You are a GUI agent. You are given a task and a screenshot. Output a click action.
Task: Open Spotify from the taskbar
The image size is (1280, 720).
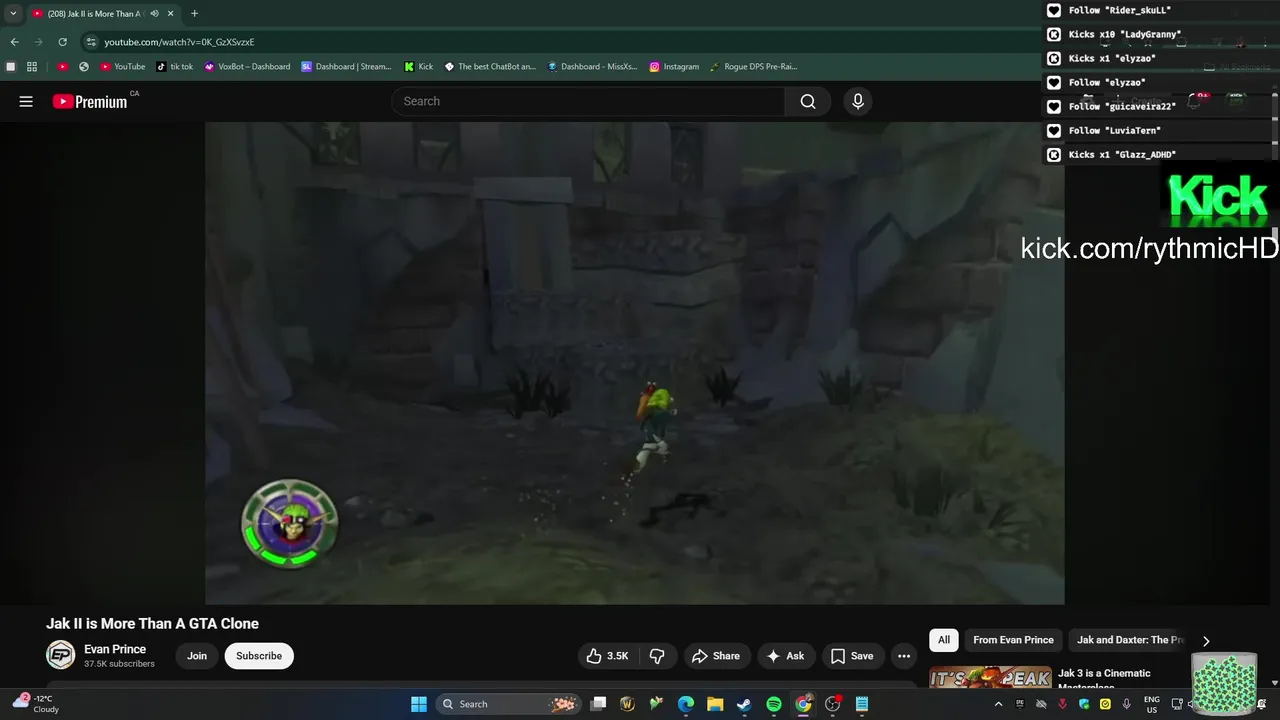click(x=774, y=704)
